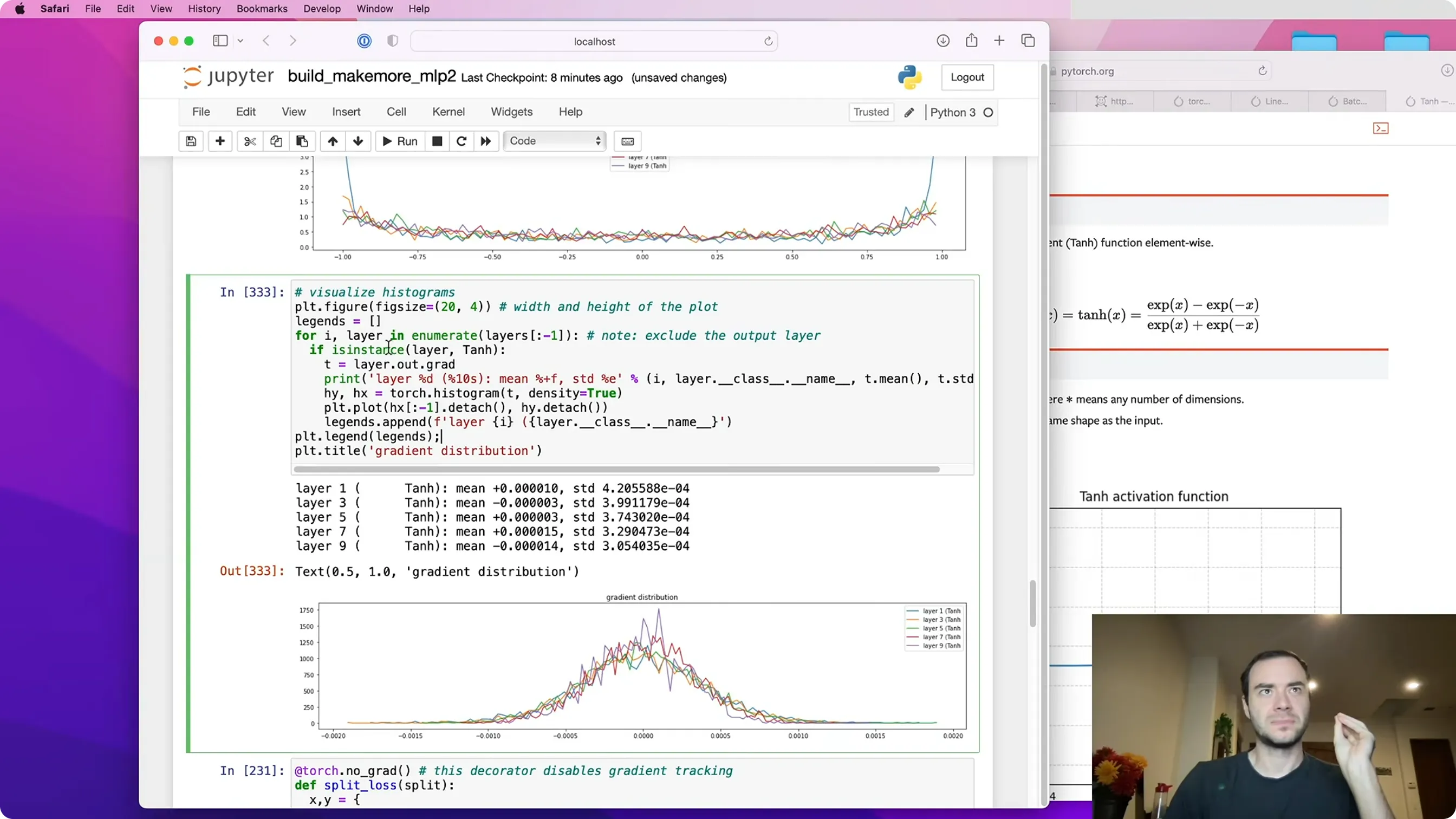Select the Batc... tab in background Safari window

(1348, 101)
